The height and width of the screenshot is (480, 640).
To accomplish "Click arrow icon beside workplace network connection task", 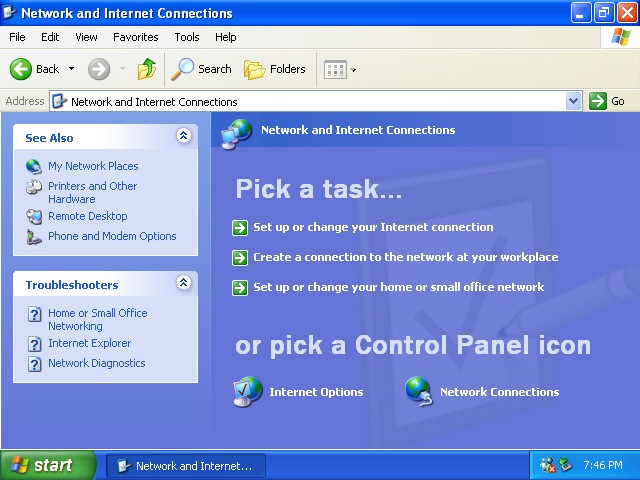I will (240, 258).
